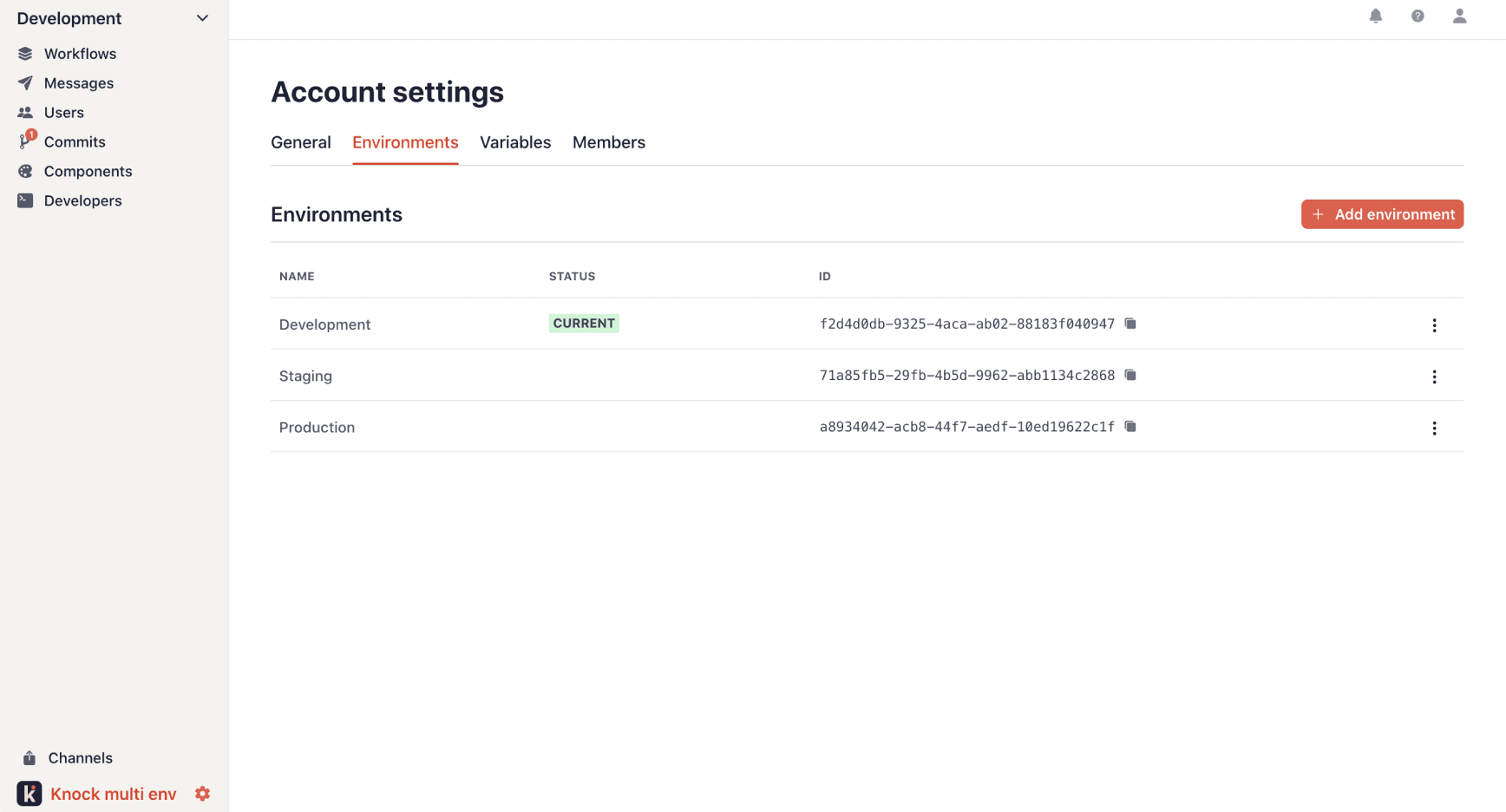Open actions menu for Staging row
The height and width of the screenshot is (812, 1506).
coord(1434,377)
